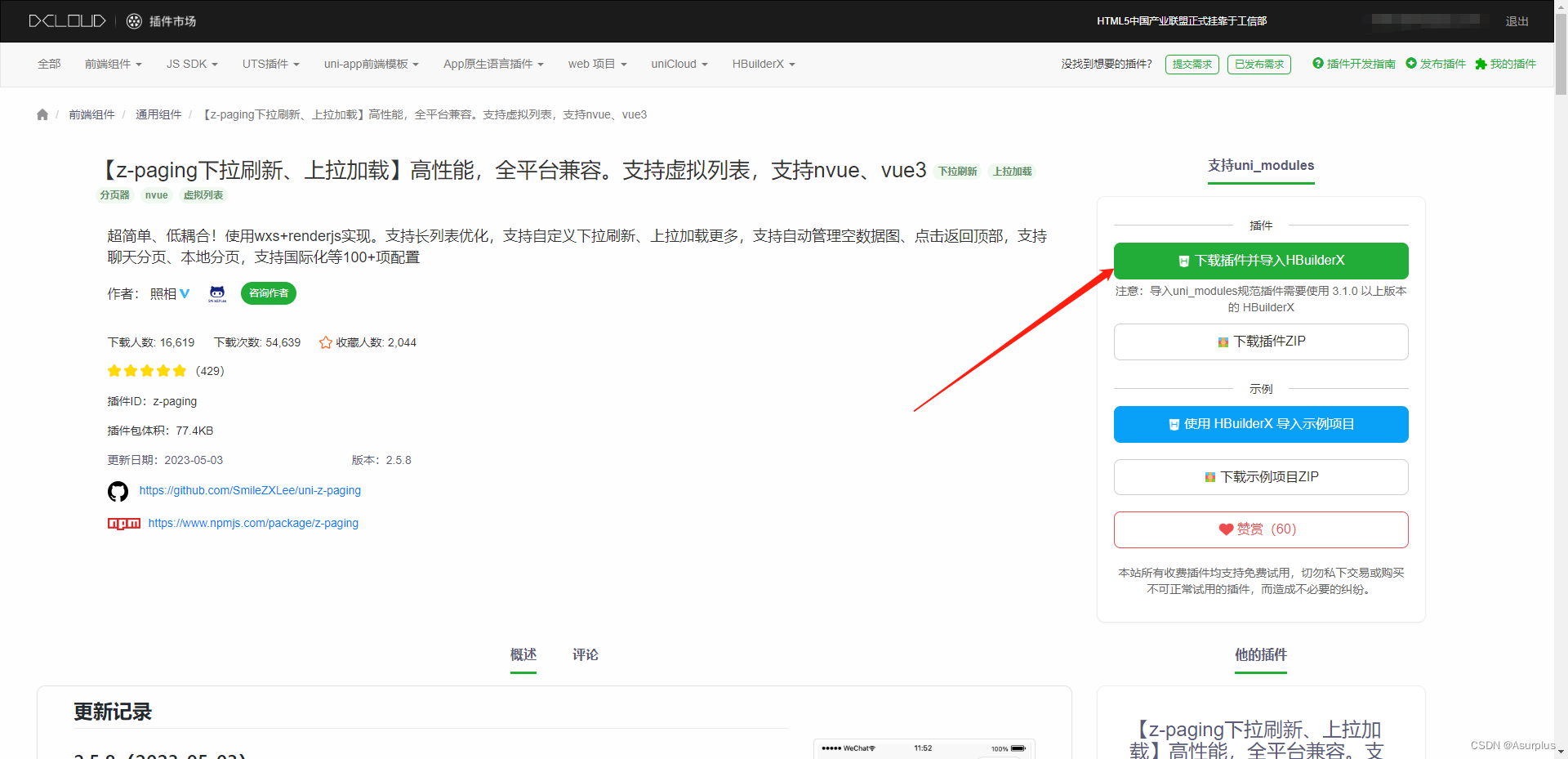Click the 提交需求 button
1568x759 pixels.
pos(1192,64)
